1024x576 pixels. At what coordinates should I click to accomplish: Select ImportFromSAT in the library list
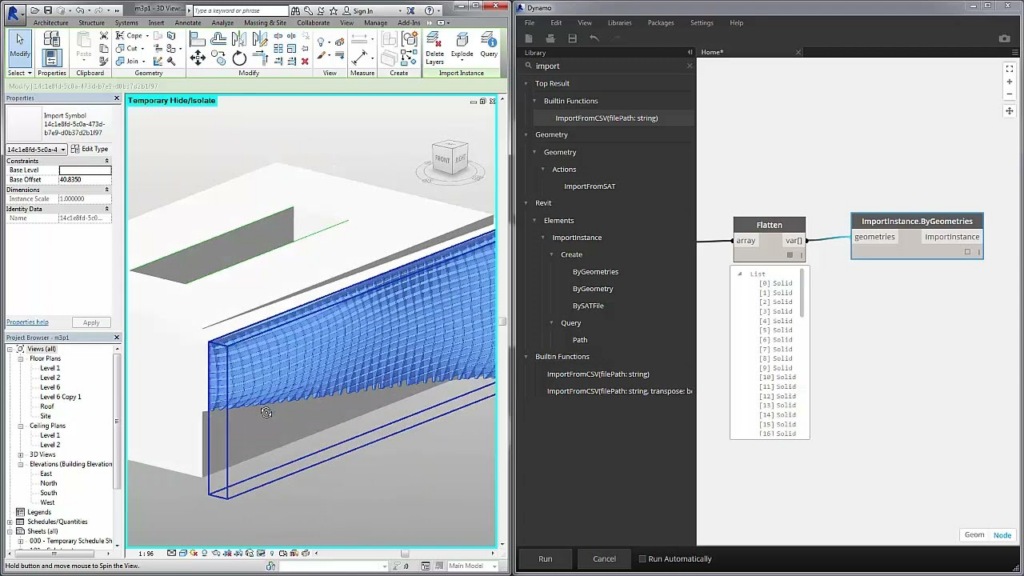589,187
